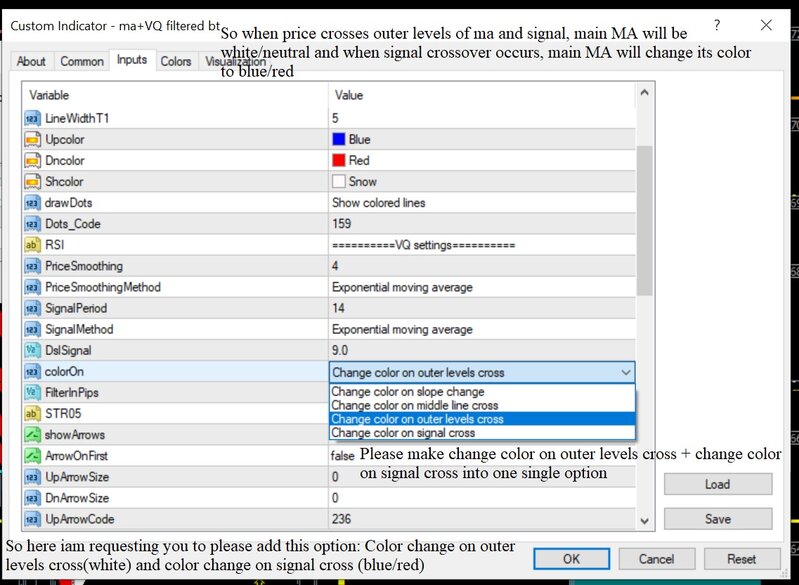799x585 pixels.
Task: Switch to the Colors tab
Action: tap(176, 62)
